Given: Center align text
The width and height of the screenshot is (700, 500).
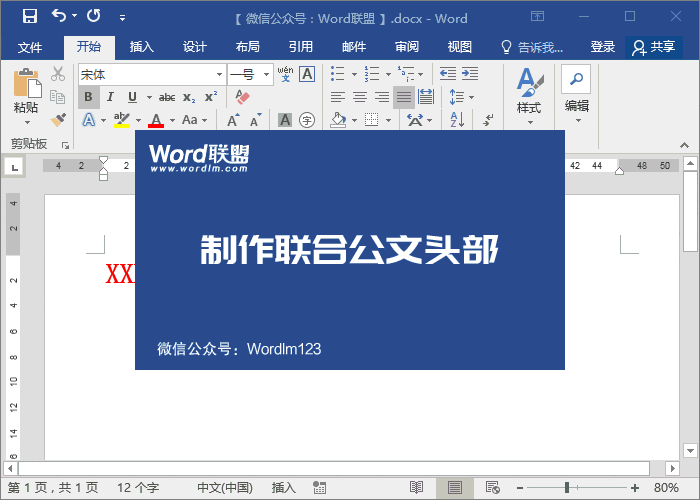Looking at the screenshot, I should coord(360,97).
